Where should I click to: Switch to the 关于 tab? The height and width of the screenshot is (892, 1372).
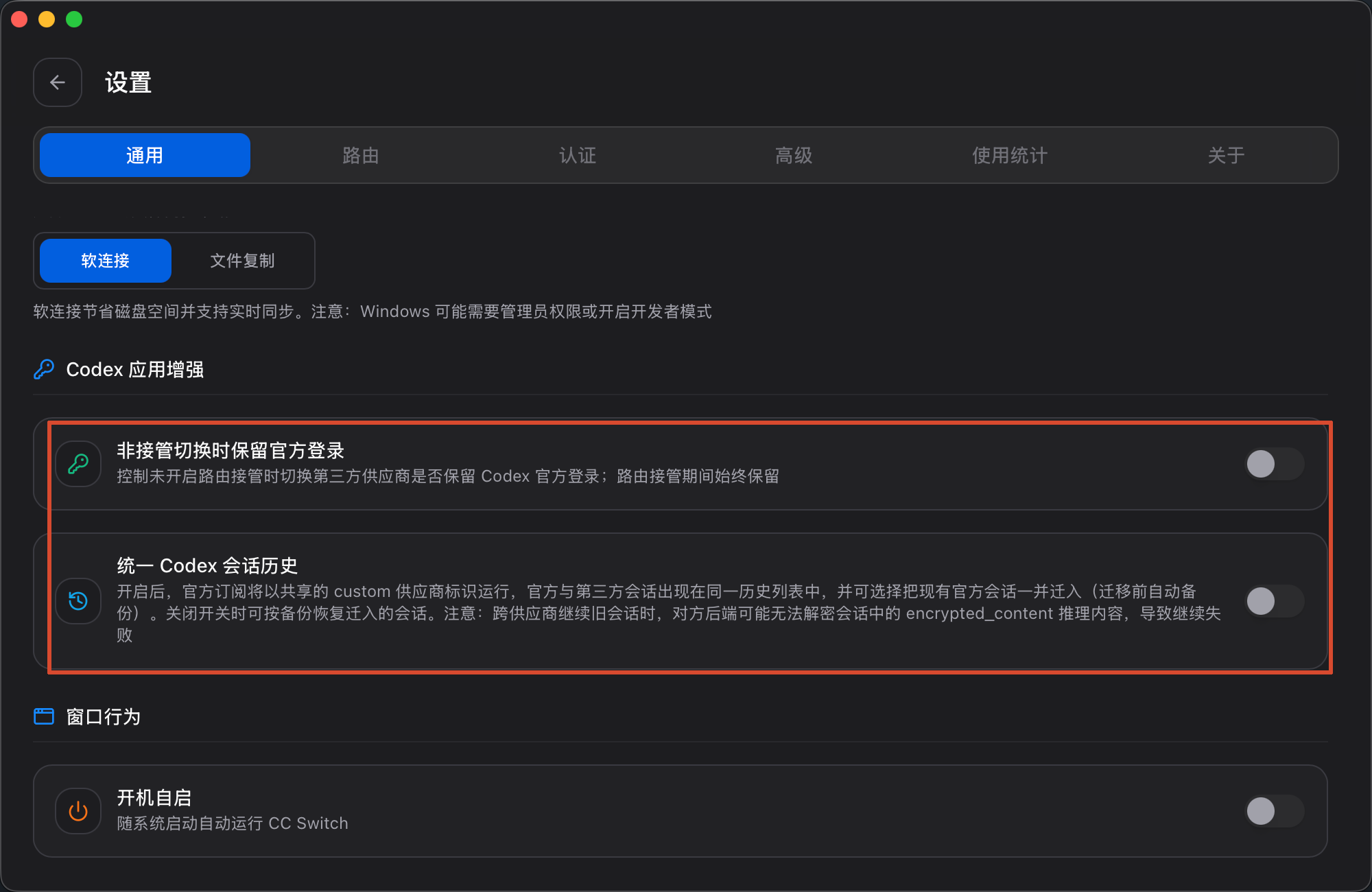[1227, 155]
